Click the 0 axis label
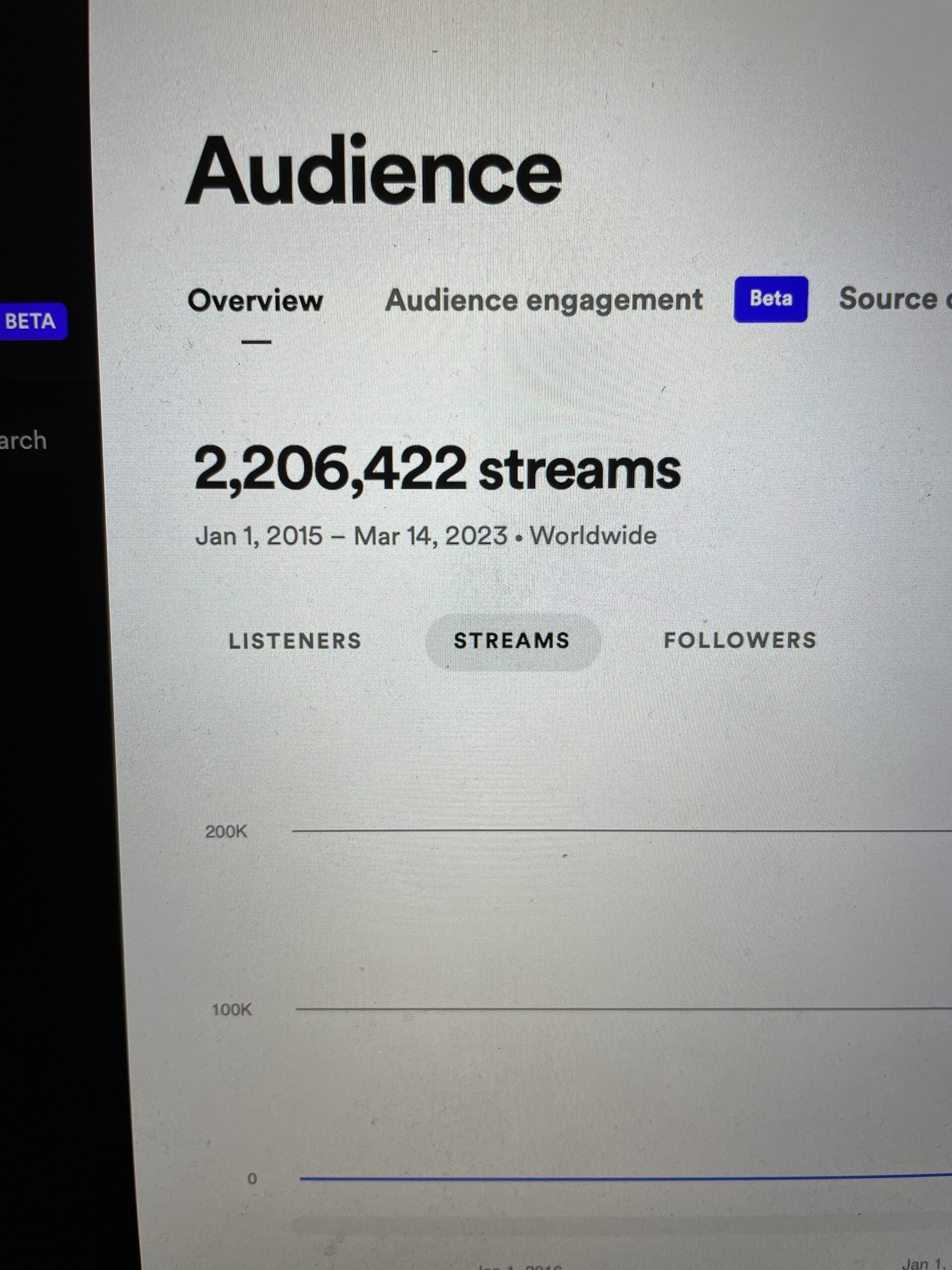The image size is (952, 1270). 252,1179
